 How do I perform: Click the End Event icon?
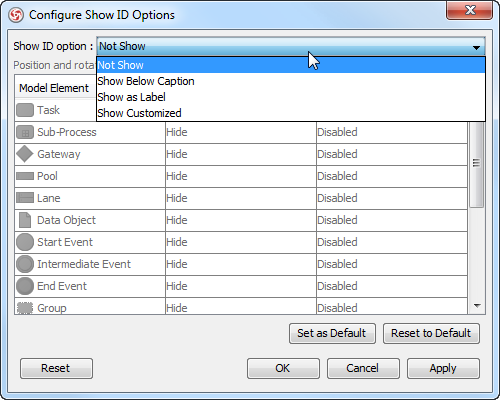pos(25,286)
